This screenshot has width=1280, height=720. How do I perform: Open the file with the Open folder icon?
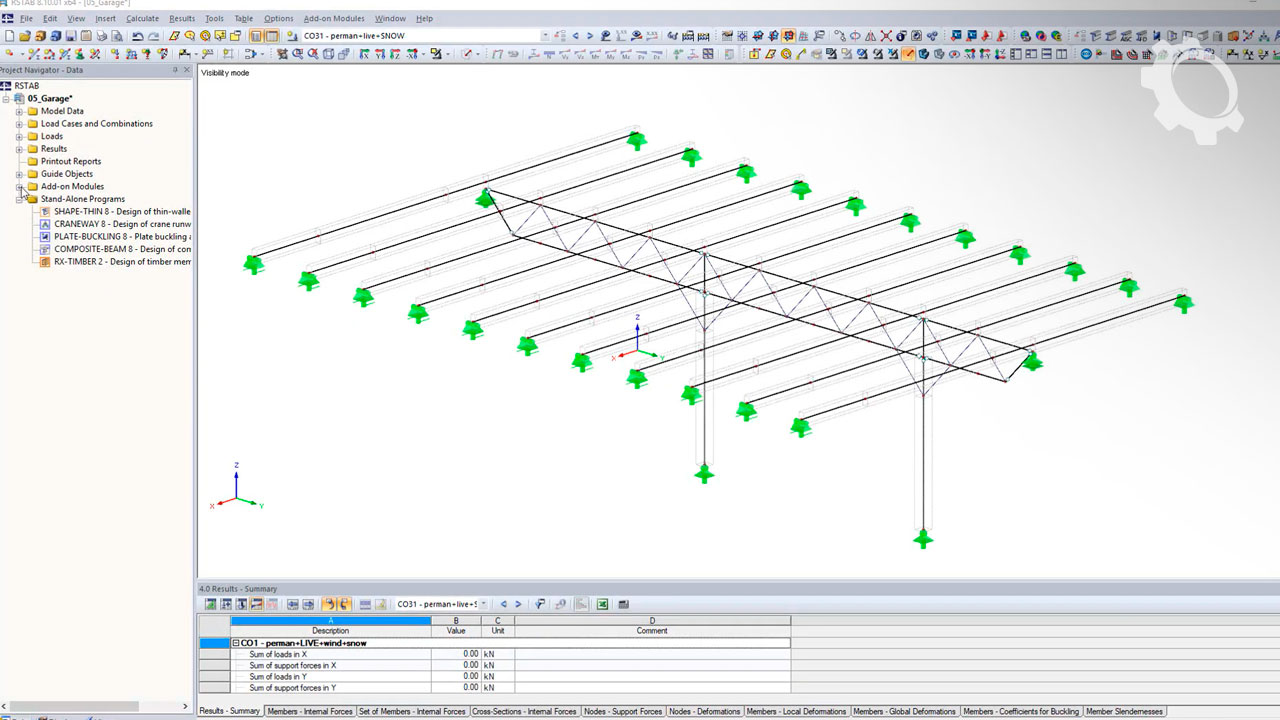coord(25,36)
